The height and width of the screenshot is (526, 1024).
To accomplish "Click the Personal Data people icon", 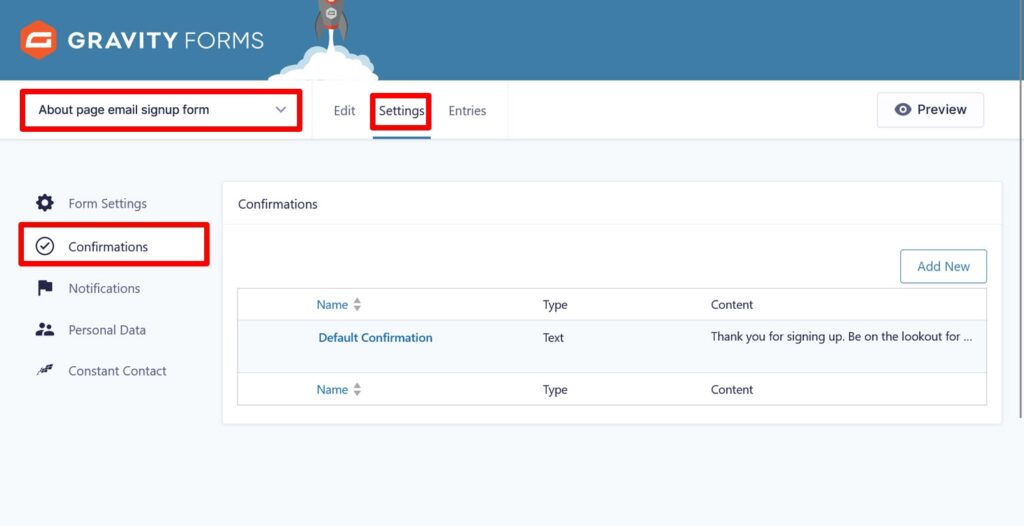I will click(x=45, y=330).
